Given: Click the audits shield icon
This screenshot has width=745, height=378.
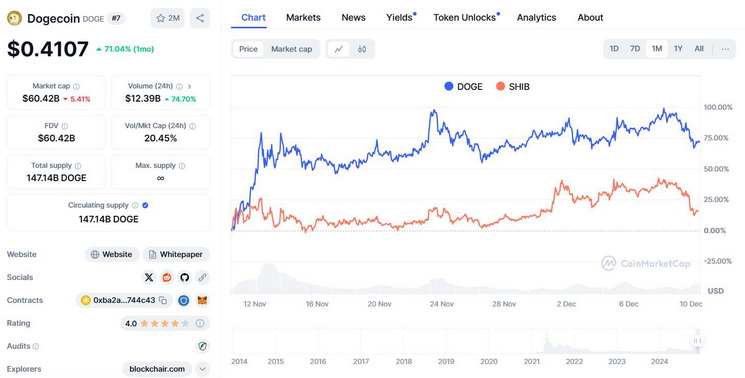Looking at the screenshot, I should coord(202,346).
